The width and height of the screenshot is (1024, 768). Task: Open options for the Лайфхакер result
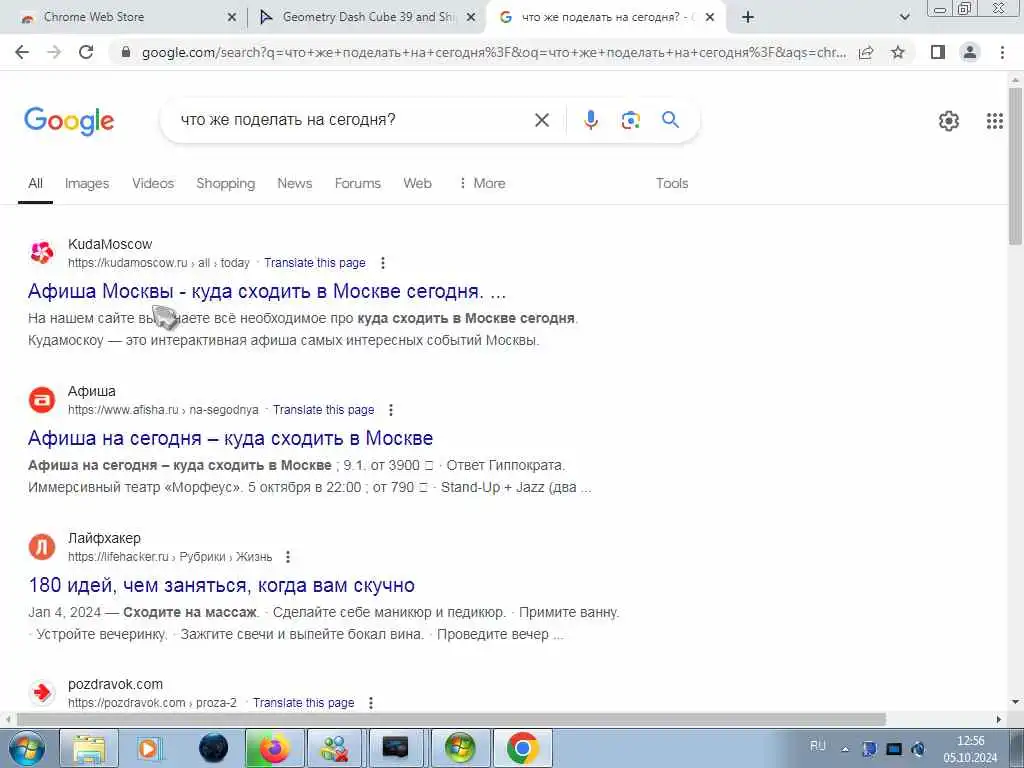point(287,556)
